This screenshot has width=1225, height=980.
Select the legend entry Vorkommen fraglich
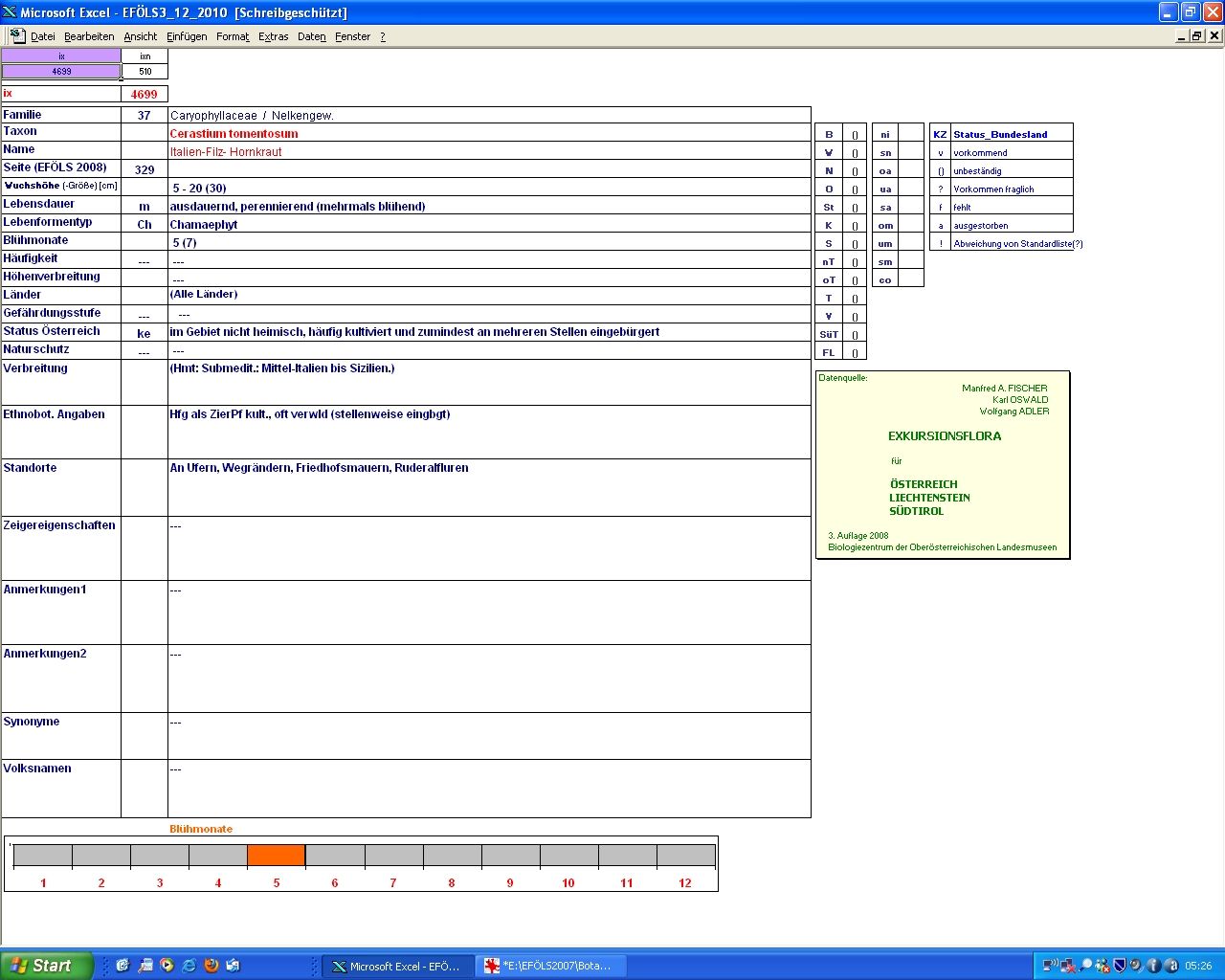click(x=1012, y=189)
